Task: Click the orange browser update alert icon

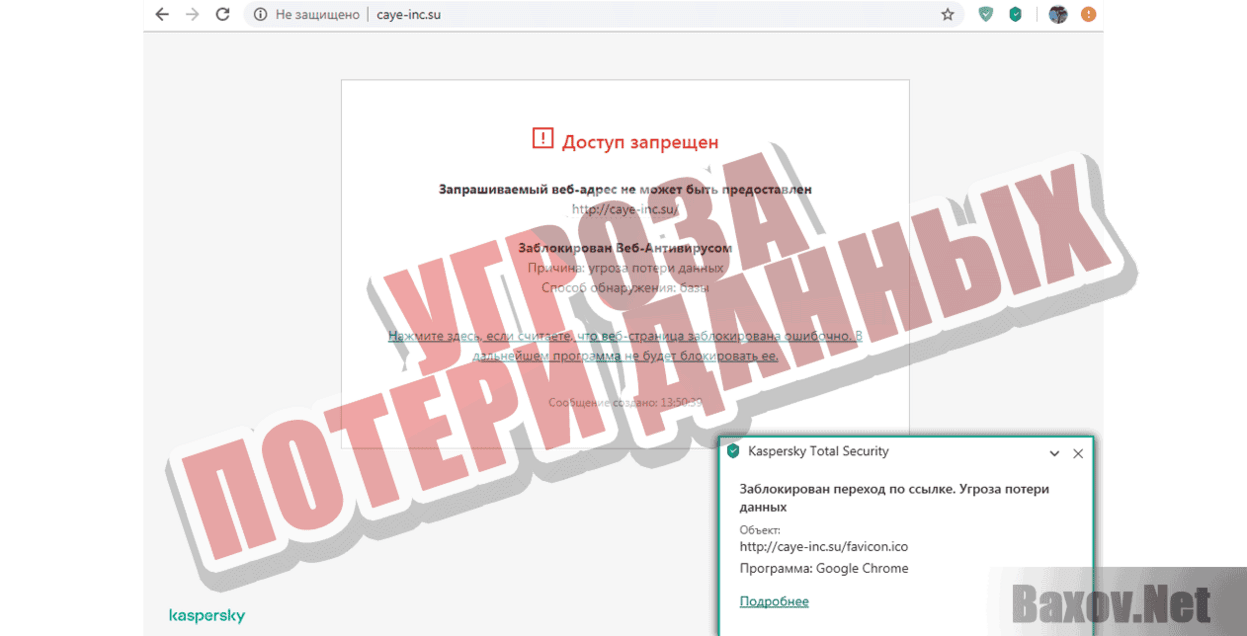Action: tap(1088, 14)
